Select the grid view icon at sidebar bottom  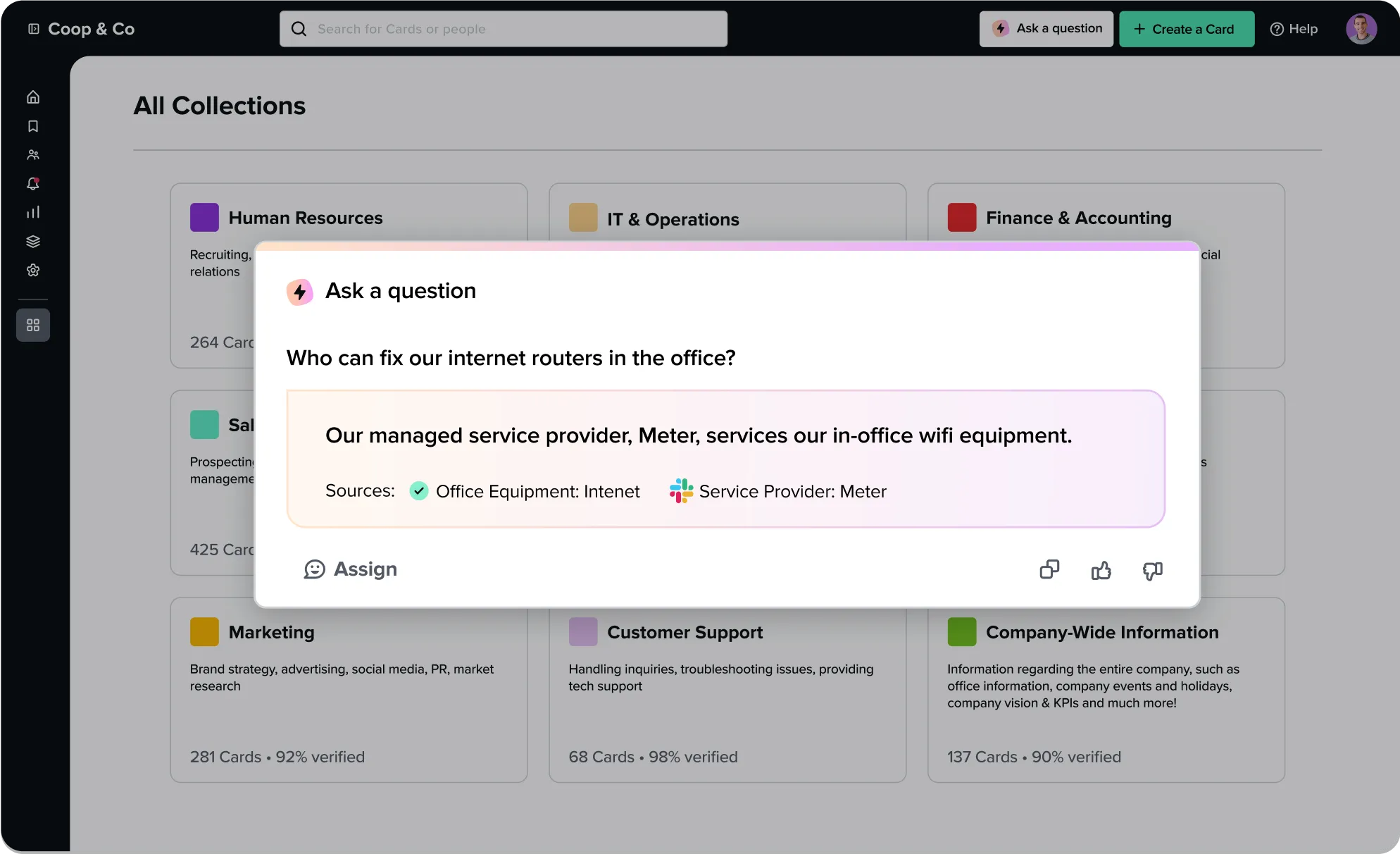[x=32, y=325]
